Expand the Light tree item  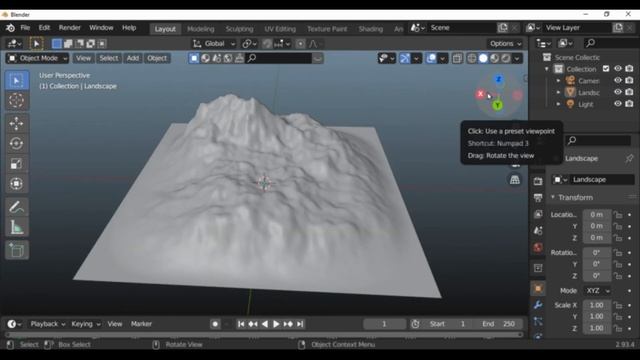coord(558,104)
